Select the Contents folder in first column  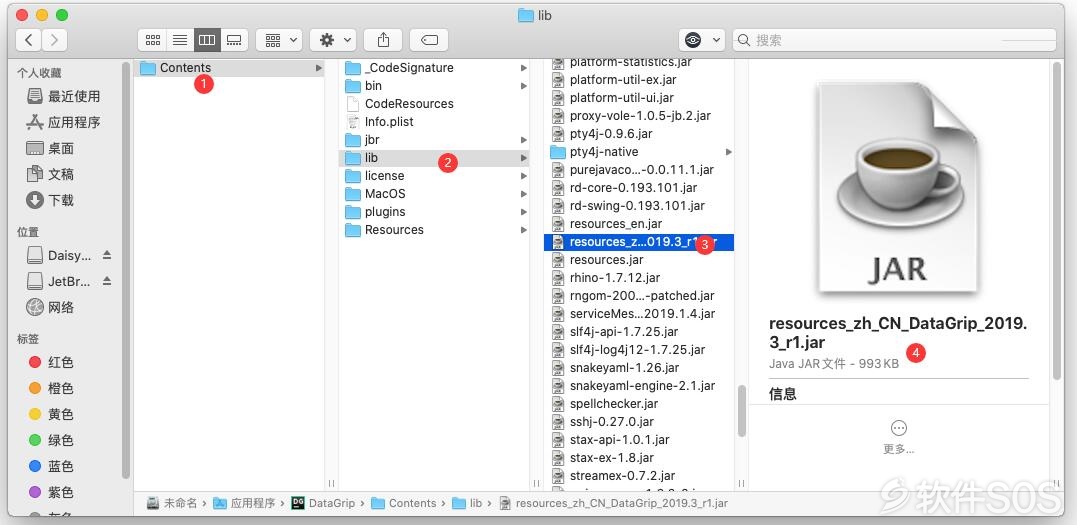pos(229,67)
